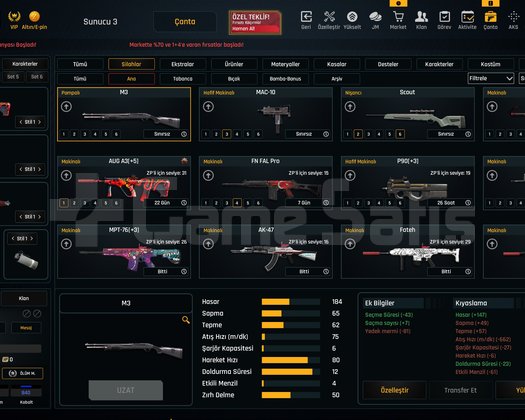Click the UZAT extend button
The image size is (525, 420).
click(x=126, y=390)
